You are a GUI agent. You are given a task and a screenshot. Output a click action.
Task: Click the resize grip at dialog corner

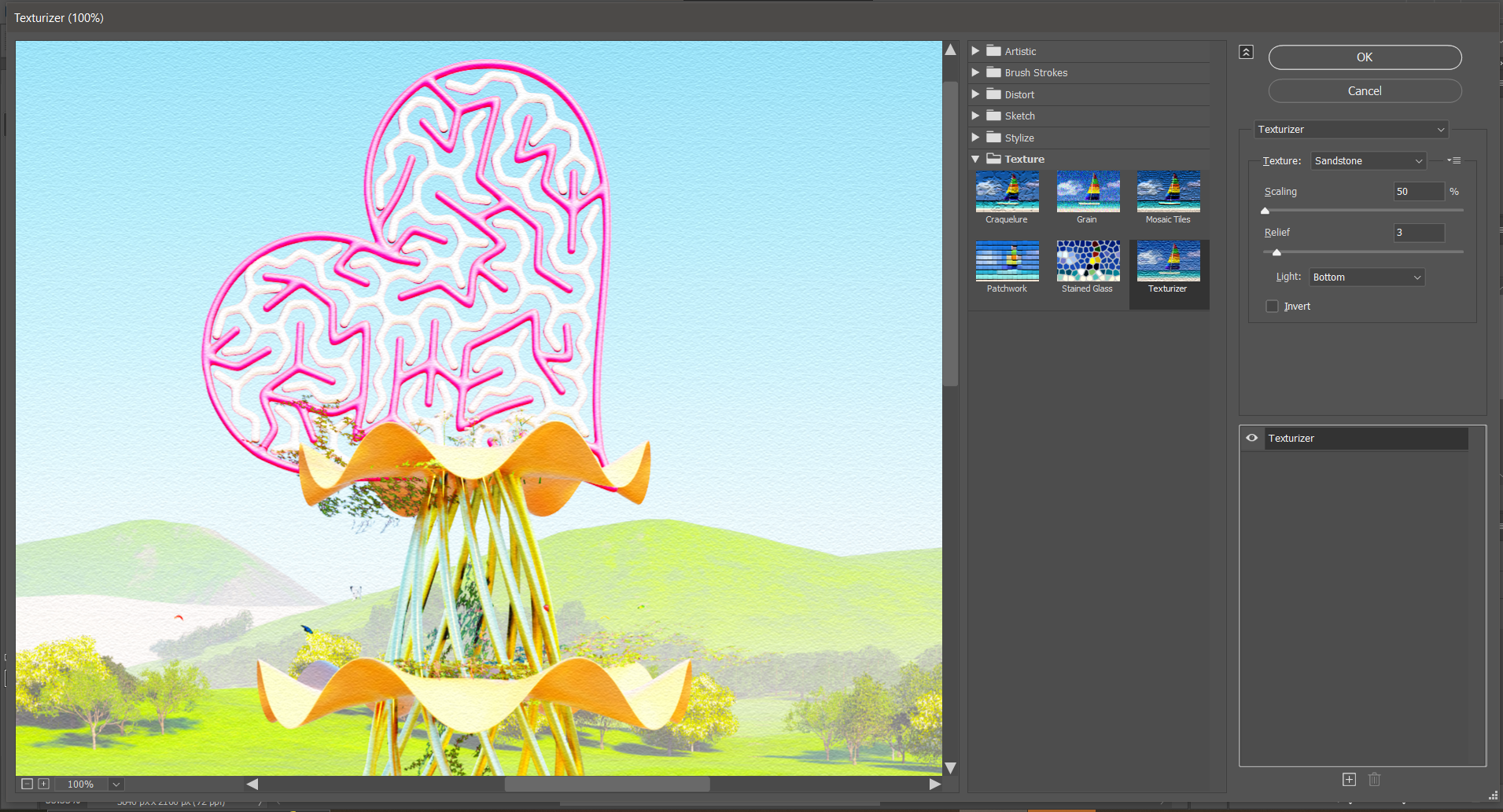[1493, 795]
